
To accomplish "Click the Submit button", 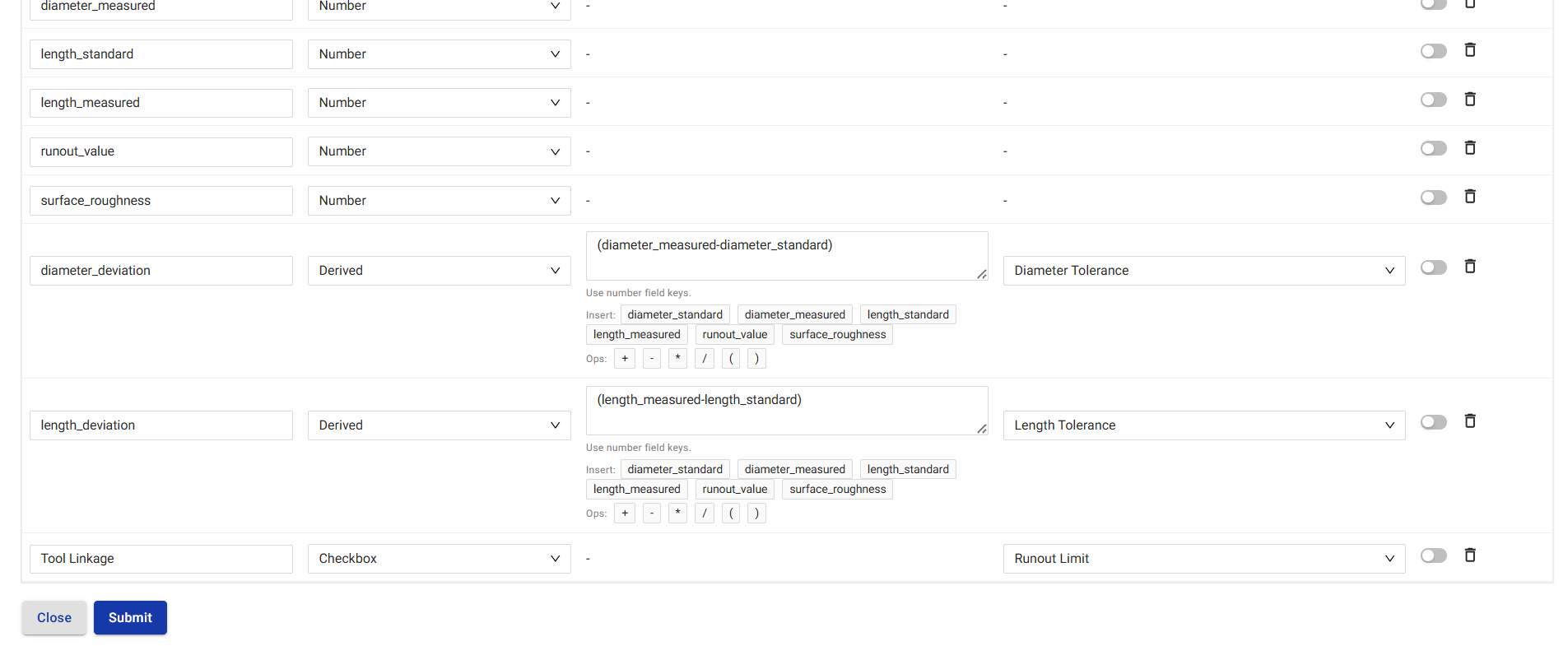I will (x=130, y=618).
